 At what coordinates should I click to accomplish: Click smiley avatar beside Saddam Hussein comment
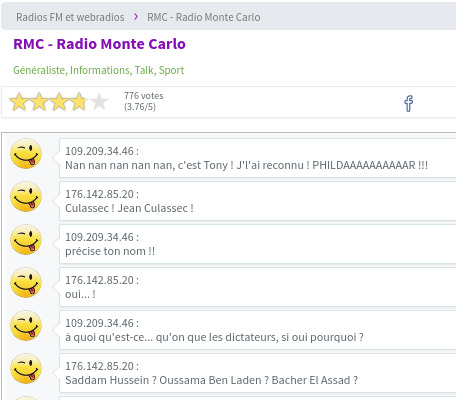tap(26, 369)
